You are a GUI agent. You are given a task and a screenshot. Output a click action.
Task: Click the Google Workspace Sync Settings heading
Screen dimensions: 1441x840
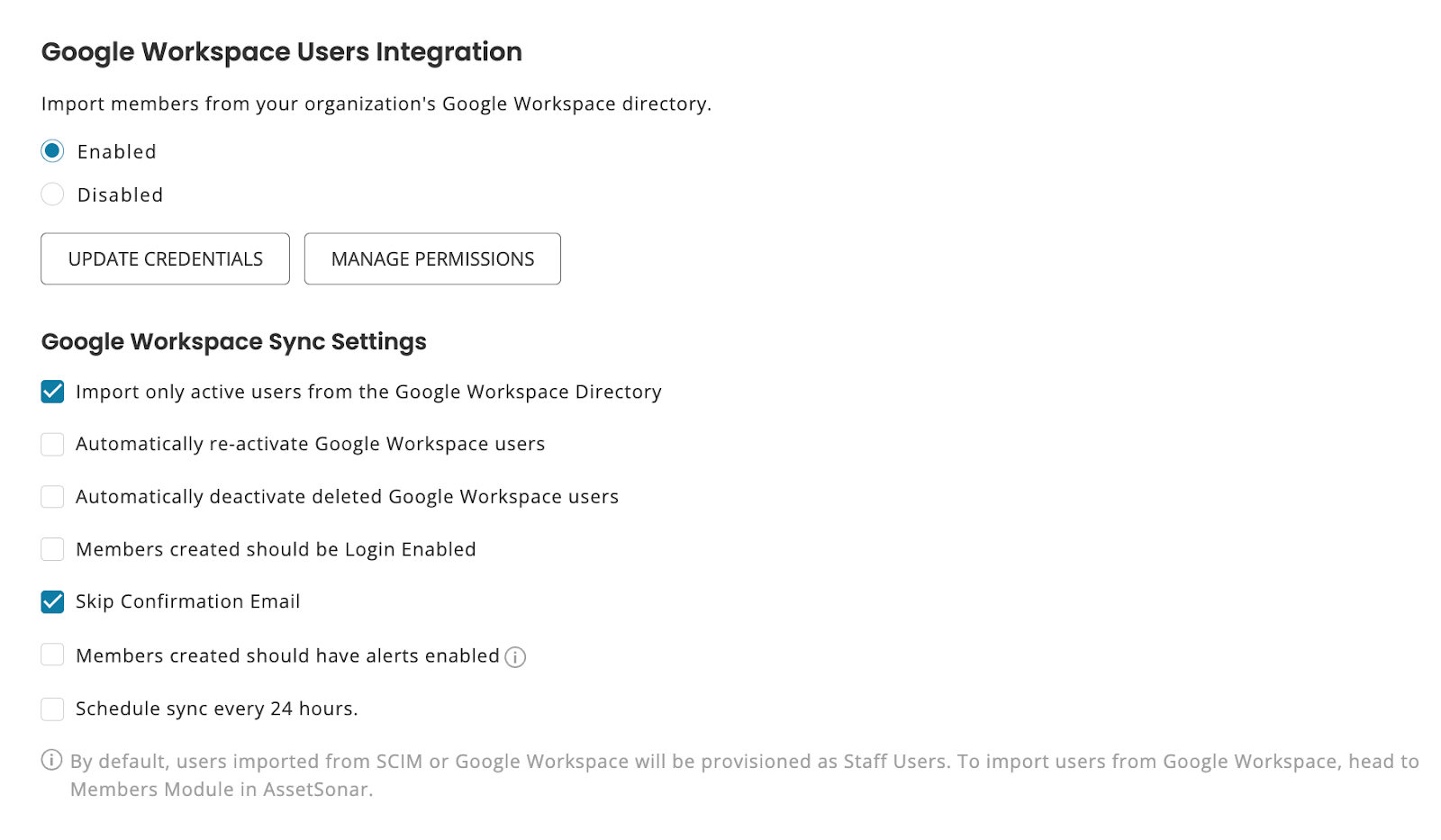[233, 342]
